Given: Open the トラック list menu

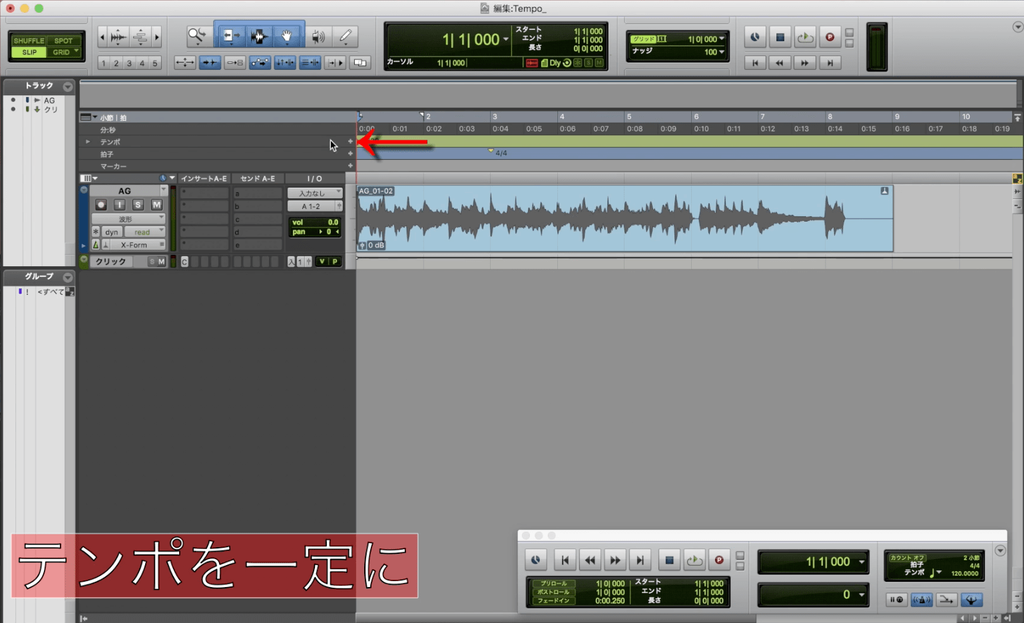Looking at the screenshot, I should point(67,86).
